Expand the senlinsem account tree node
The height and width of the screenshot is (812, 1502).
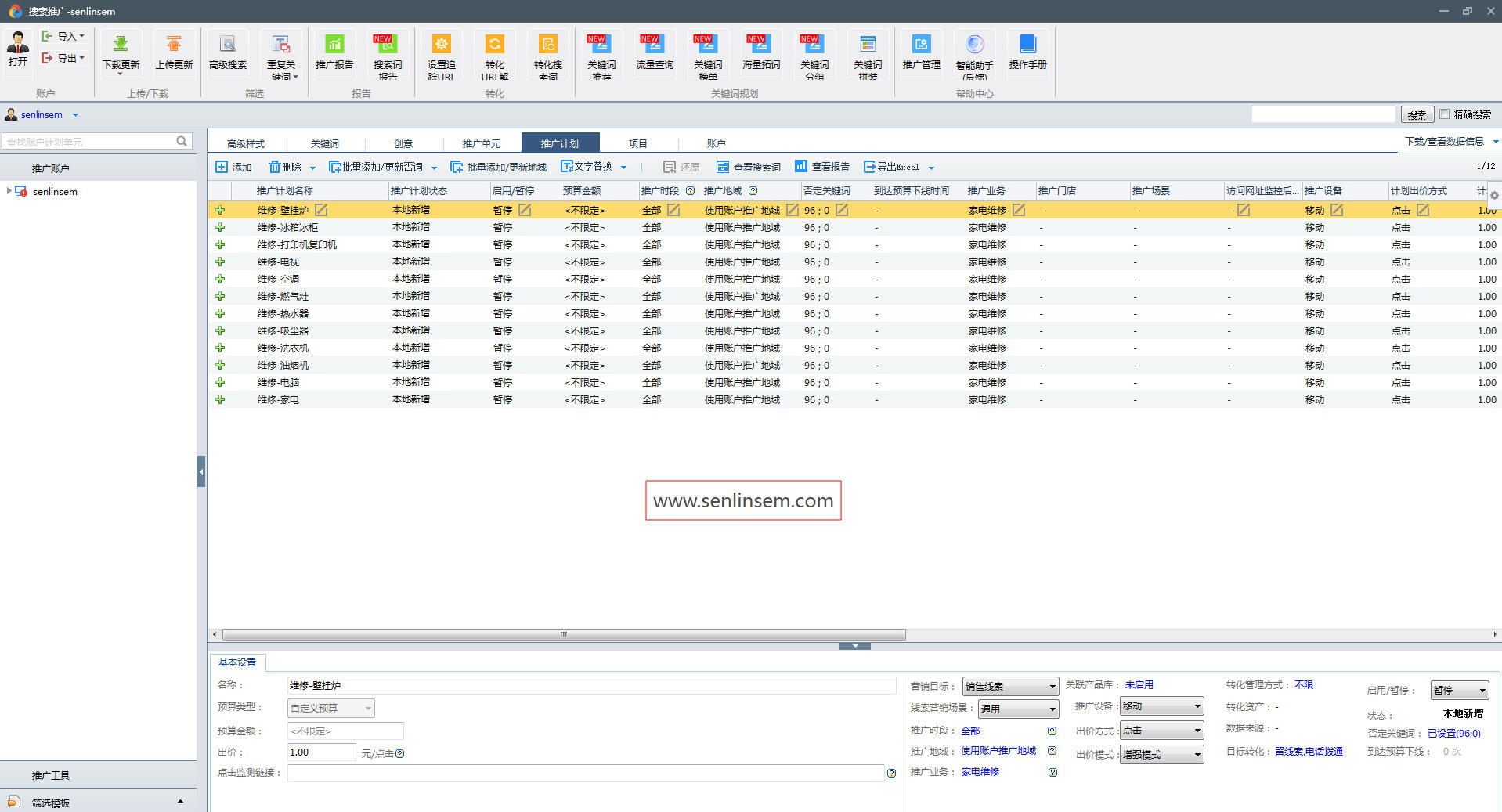coord(9,191)
